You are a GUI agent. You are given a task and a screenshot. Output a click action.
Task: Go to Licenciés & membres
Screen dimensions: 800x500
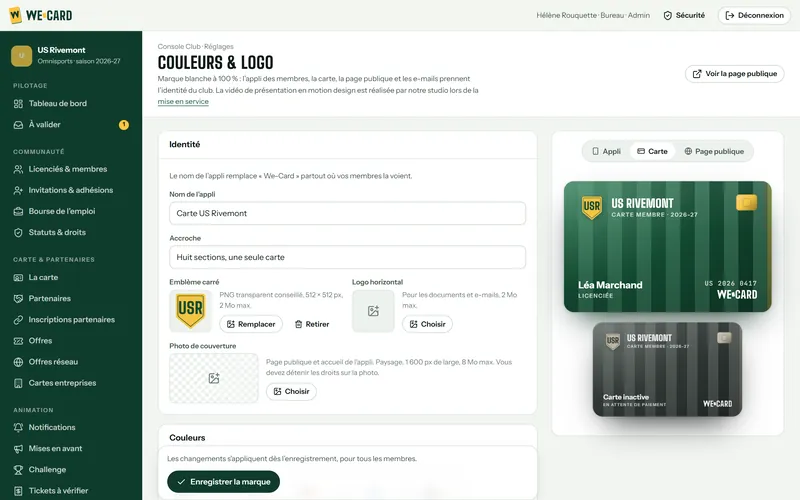(71, 169)
